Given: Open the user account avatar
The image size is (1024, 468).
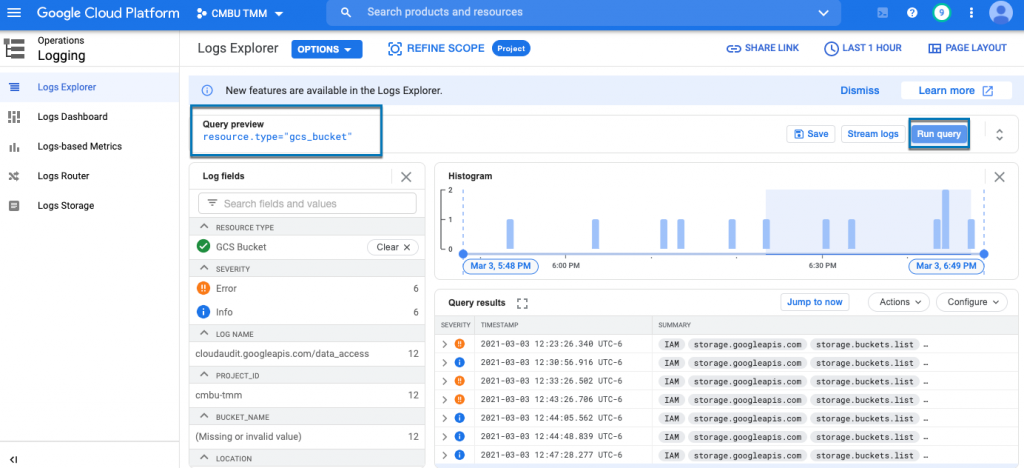Looking at the screenshot, I should click(x=999, y=13).
